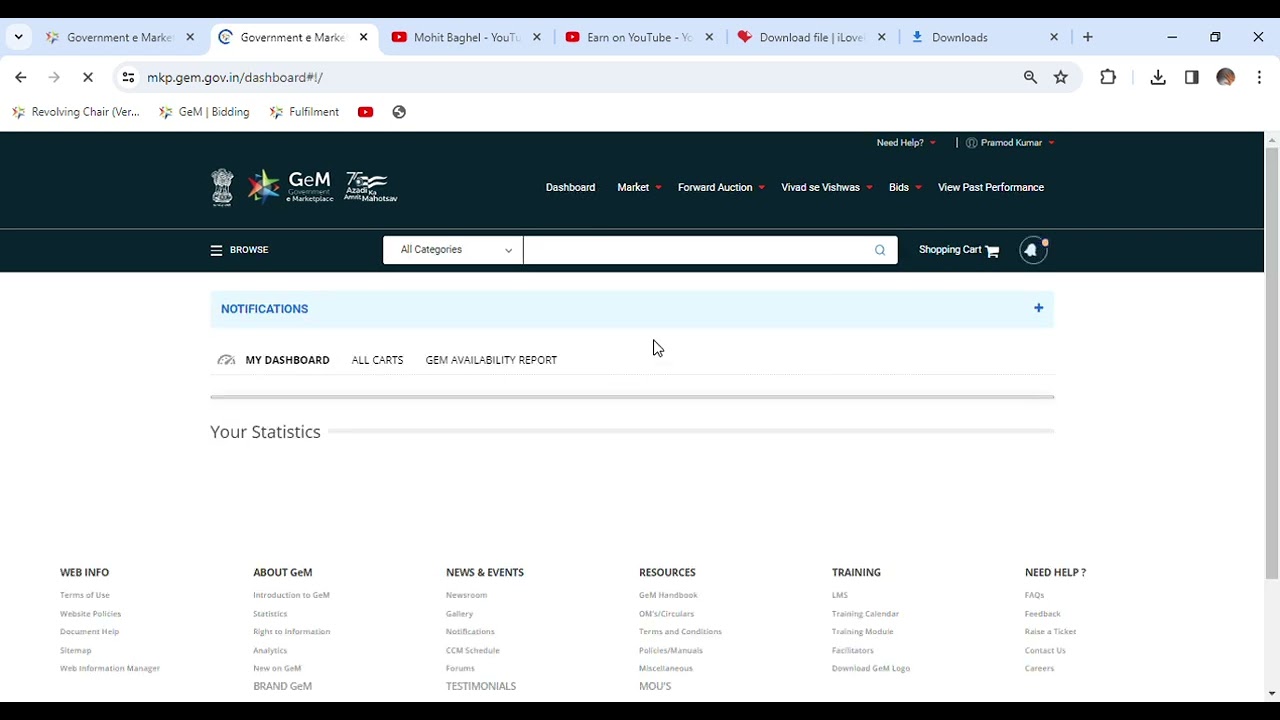Expand the NOTIFICATIONS panel plus

[x=1038, y=308]
